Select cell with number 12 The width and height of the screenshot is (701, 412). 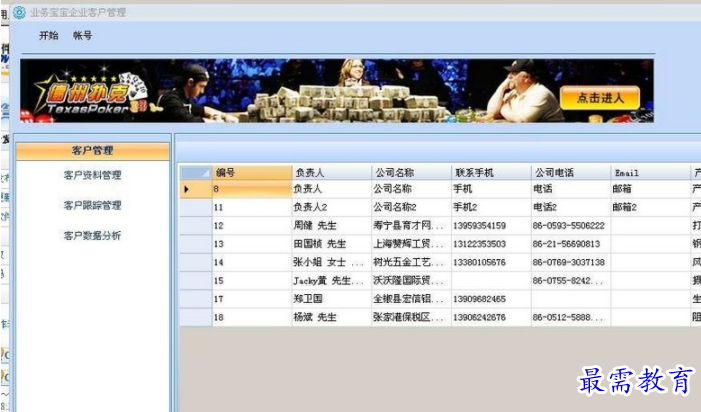point(252,226)
